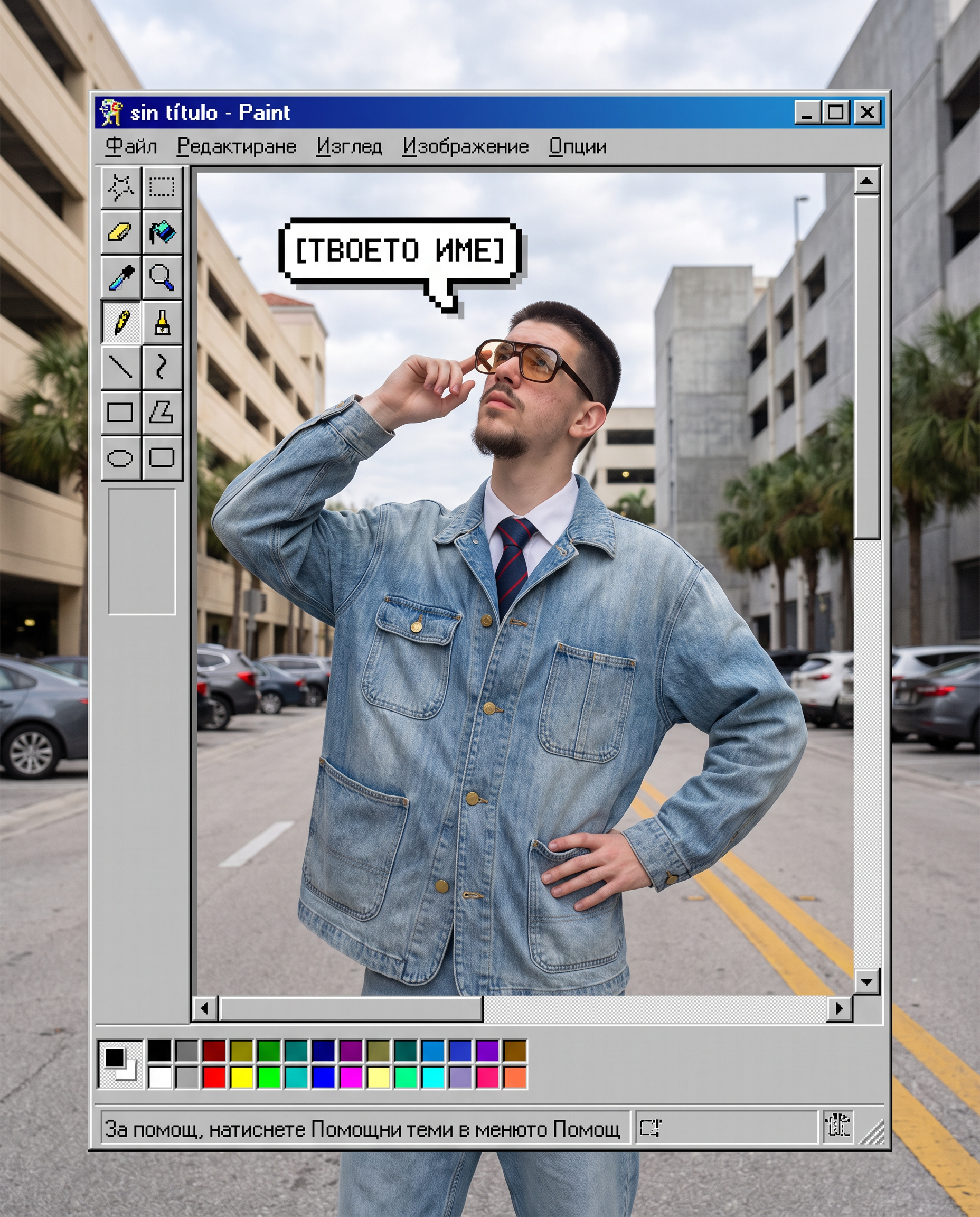Click the horizontal scrollbar right arrow

(840, 1008)
